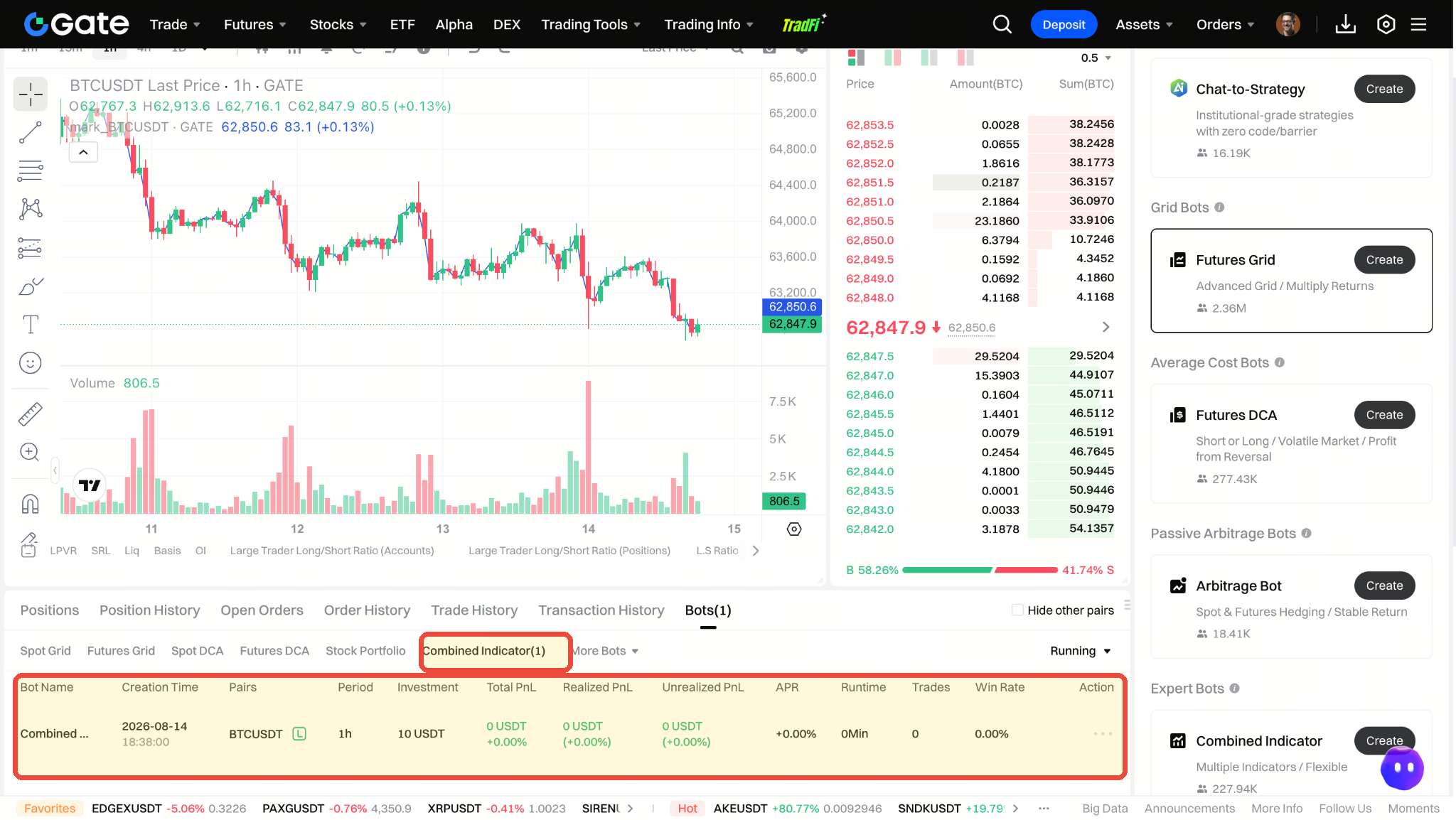Select the Futures Grid bots tab
Screen dimensions: 1456x820
(121, 651)
